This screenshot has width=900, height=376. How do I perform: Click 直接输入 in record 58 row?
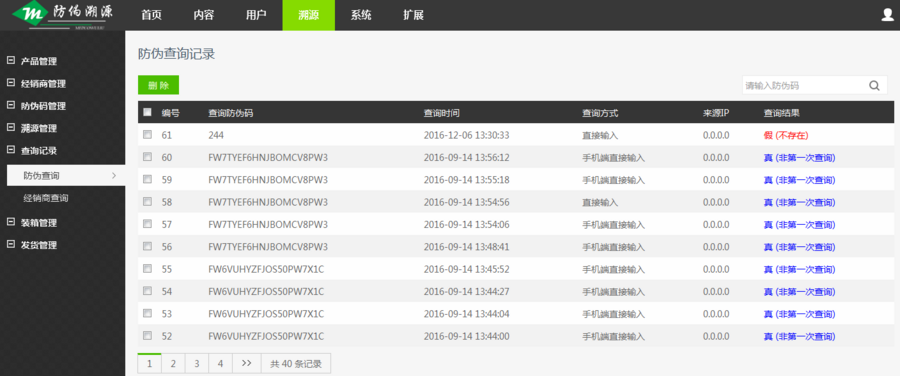point(600,202)
